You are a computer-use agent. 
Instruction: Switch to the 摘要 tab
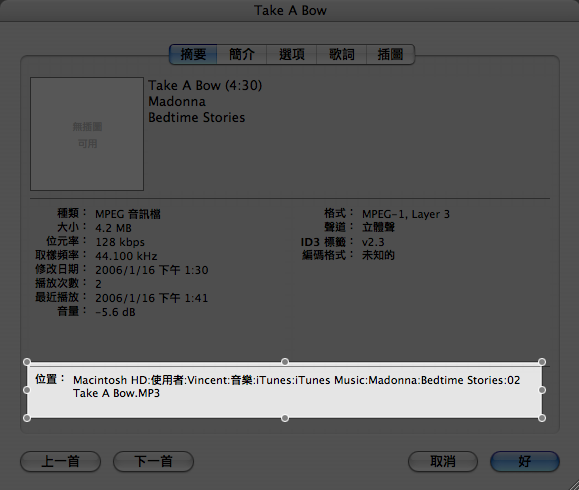click(x=193, y=55)
